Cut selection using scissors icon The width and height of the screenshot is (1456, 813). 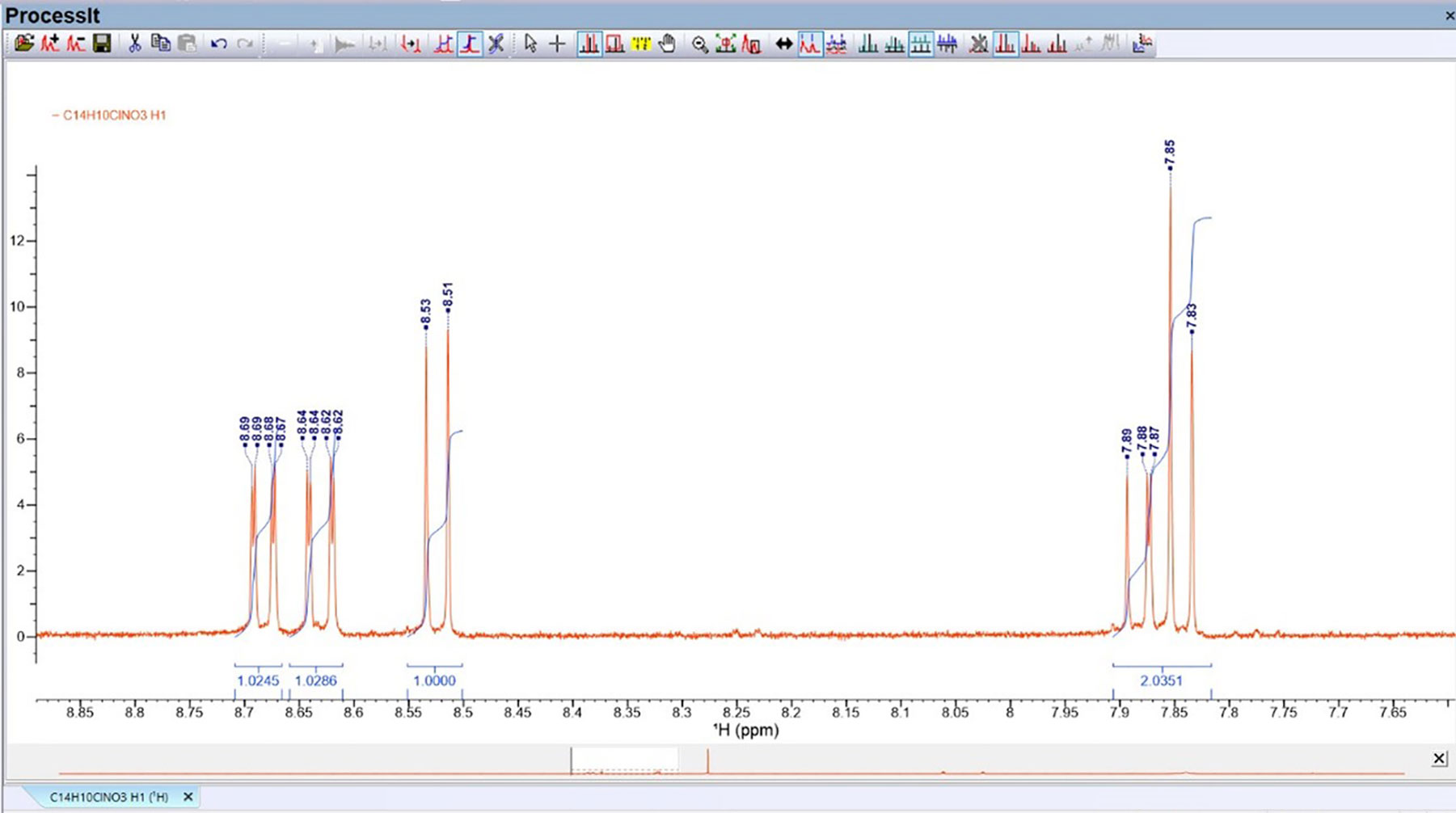(x=134, y=44)
